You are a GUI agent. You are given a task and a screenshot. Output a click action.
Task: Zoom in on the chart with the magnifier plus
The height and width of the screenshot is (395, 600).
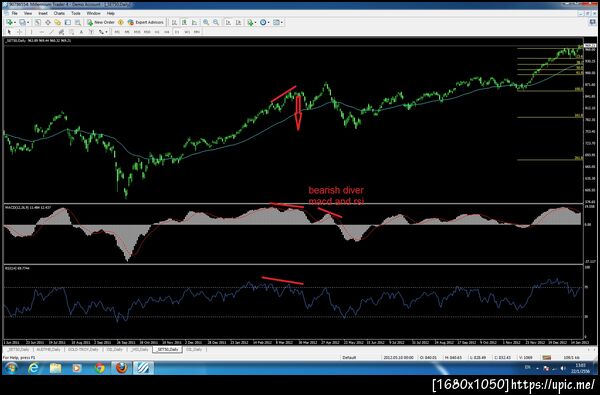(x=206, y=22)
